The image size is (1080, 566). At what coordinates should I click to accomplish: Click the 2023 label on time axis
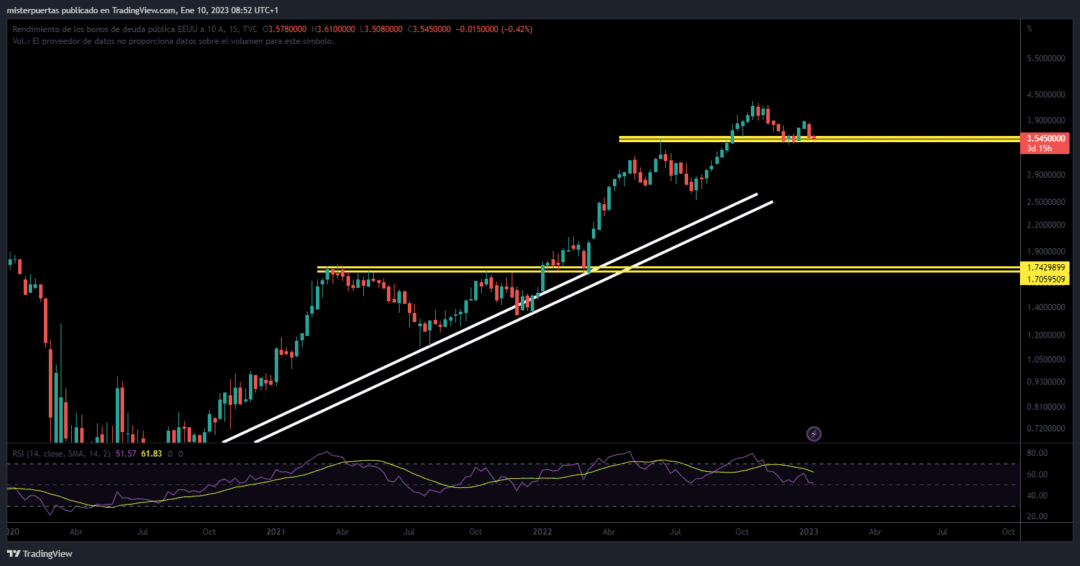coord(809,534)
